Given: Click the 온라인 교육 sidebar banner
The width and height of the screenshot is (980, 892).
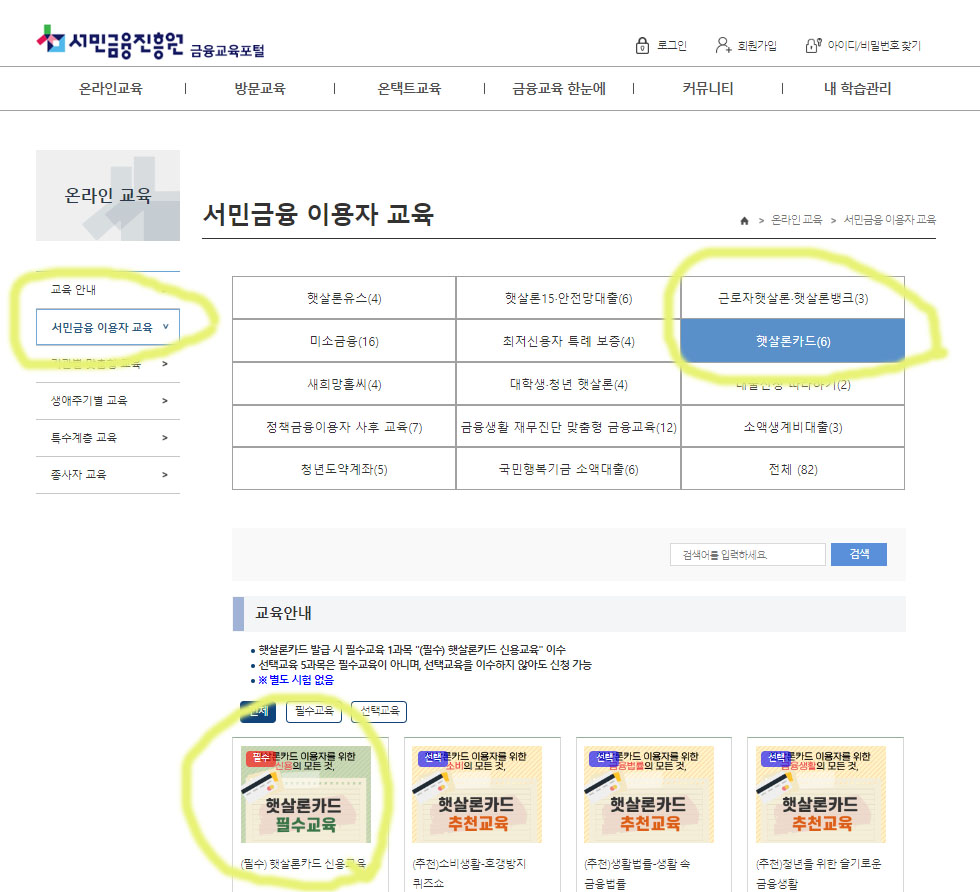Looking at the screenshot, I should (x=108, y=196).
